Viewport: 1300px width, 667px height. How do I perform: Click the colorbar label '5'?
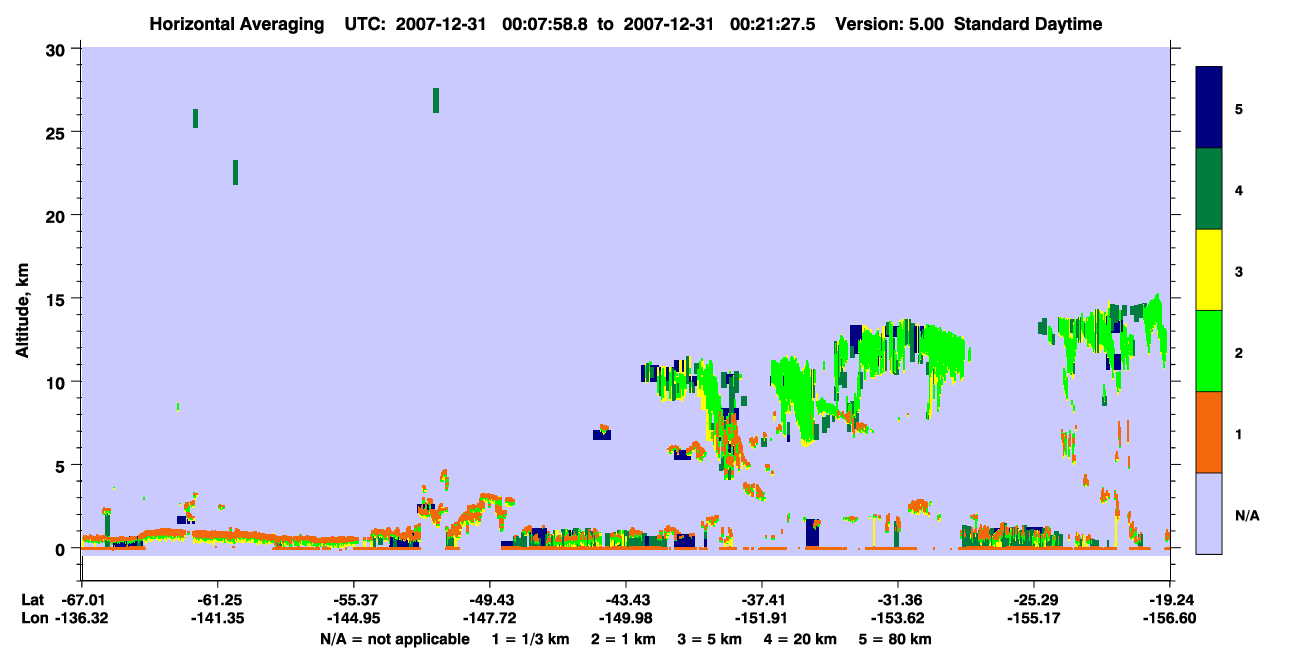[1239, 108]
